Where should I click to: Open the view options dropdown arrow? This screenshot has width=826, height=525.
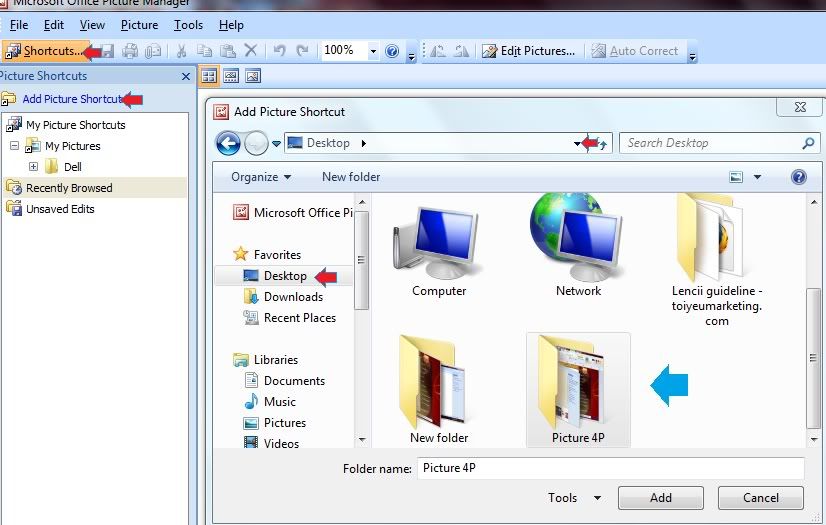[757, 177]
